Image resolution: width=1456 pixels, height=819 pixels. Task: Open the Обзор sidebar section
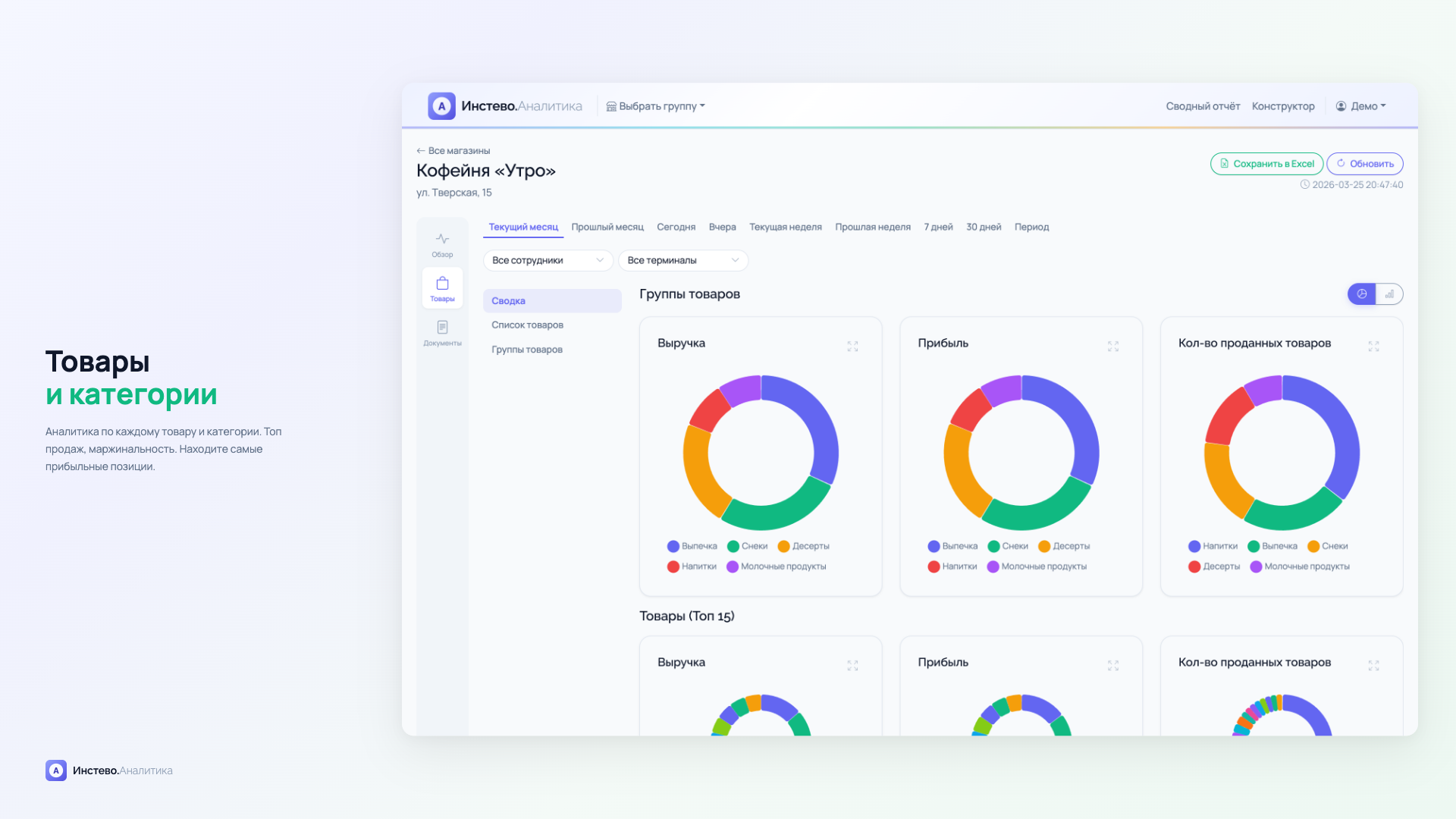(442, 245)
